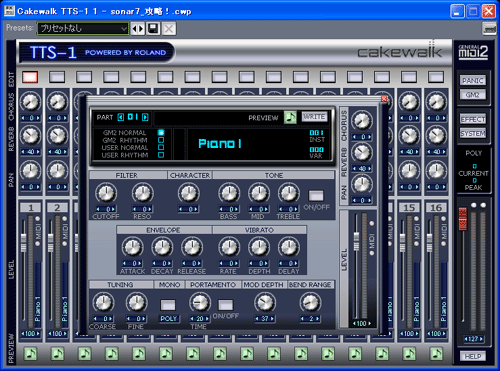This screenshot has height=371, width=500.
Task: Go to previous PART with left arrow
Action: tap(121, 117)
